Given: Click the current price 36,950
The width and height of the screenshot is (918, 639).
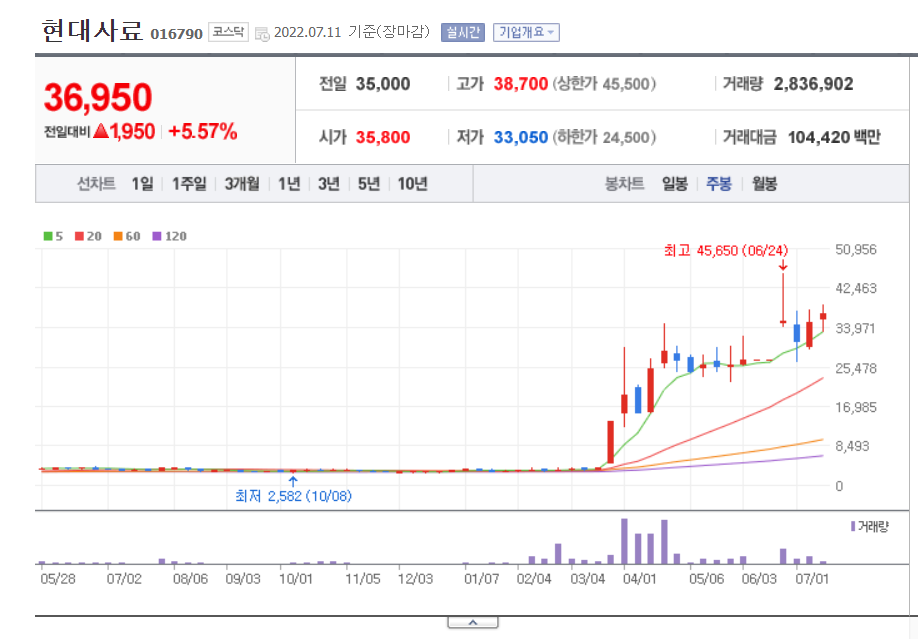Looking at the screenshot, I should [98, 97].
